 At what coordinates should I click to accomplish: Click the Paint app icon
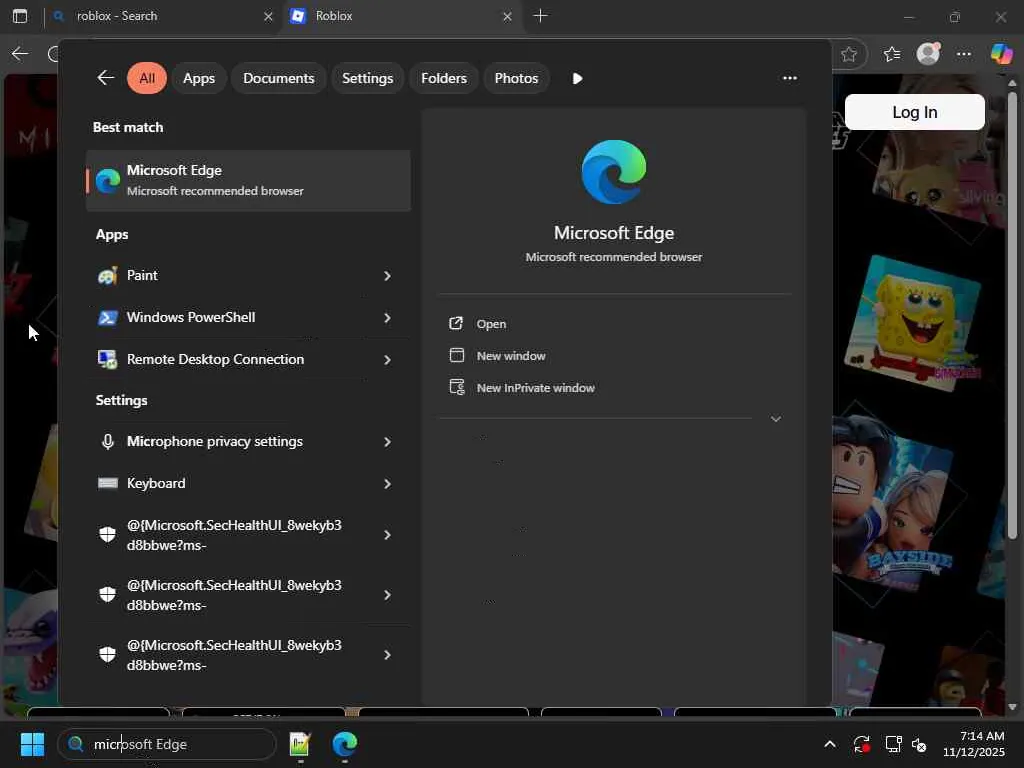pyautogui.click(x=108, y=276)
